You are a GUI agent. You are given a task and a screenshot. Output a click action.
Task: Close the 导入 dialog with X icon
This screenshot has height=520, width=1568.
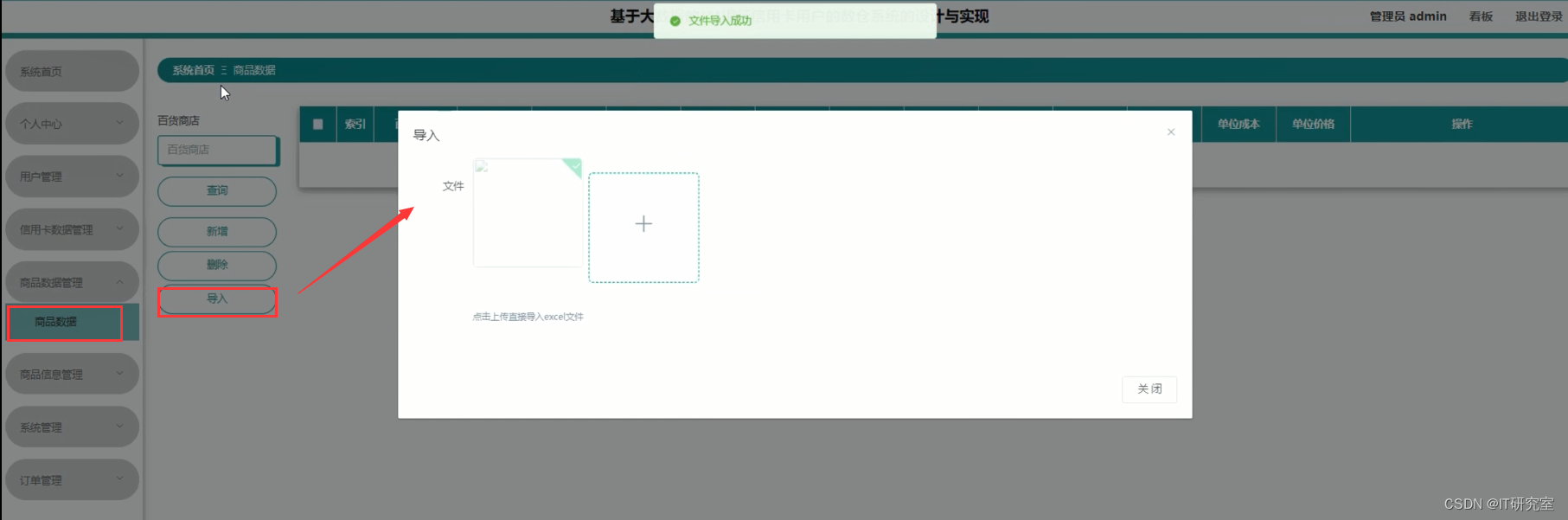[1171, 132]
